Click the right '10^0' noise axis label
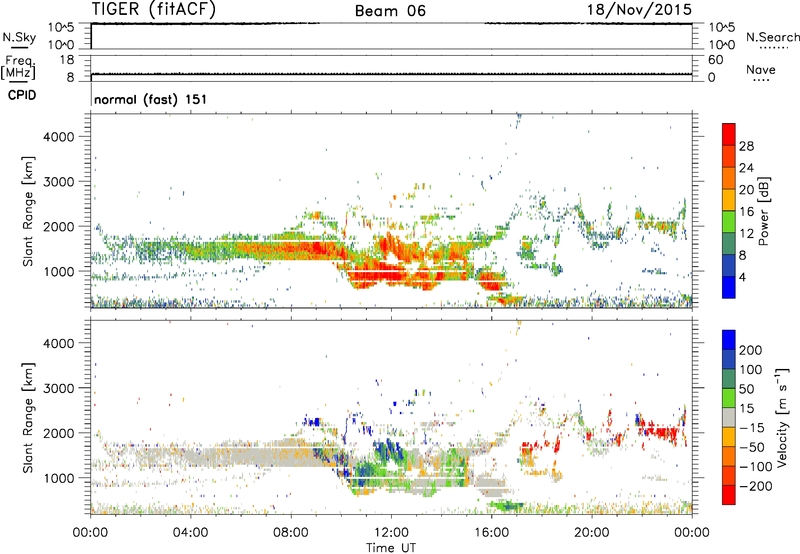This screenshot has width=800, height=554. [x=721, y=45]
